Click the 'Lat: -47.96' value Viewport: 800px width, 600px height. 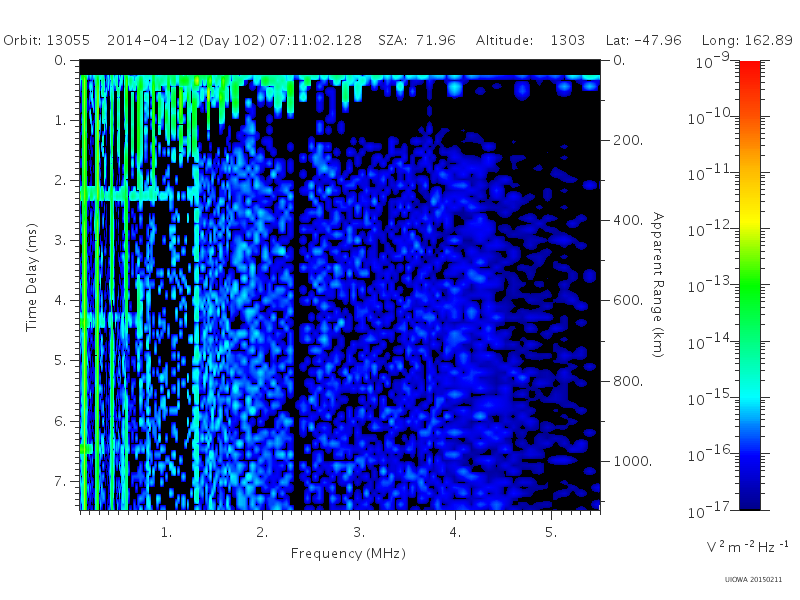tap(643, 40)
